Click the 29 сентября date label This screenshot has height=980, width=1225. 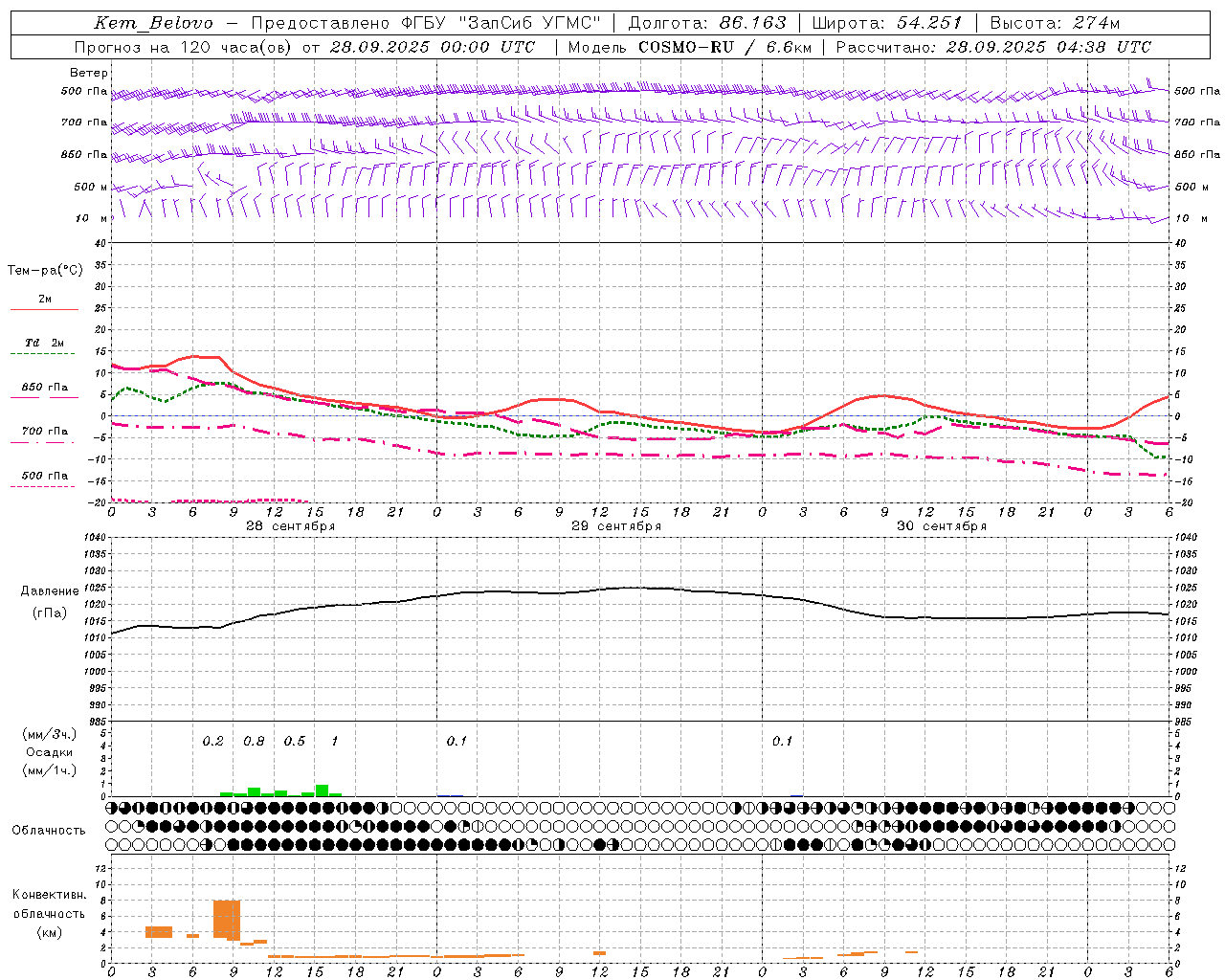pos(616,526)
